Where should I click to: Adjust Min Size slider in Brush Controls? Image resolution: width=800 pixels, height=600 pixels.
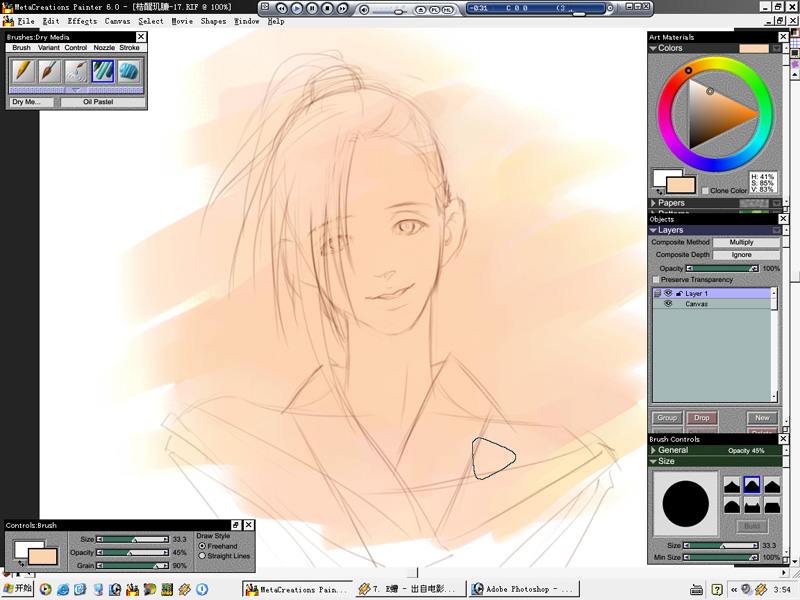coord(721,558)
